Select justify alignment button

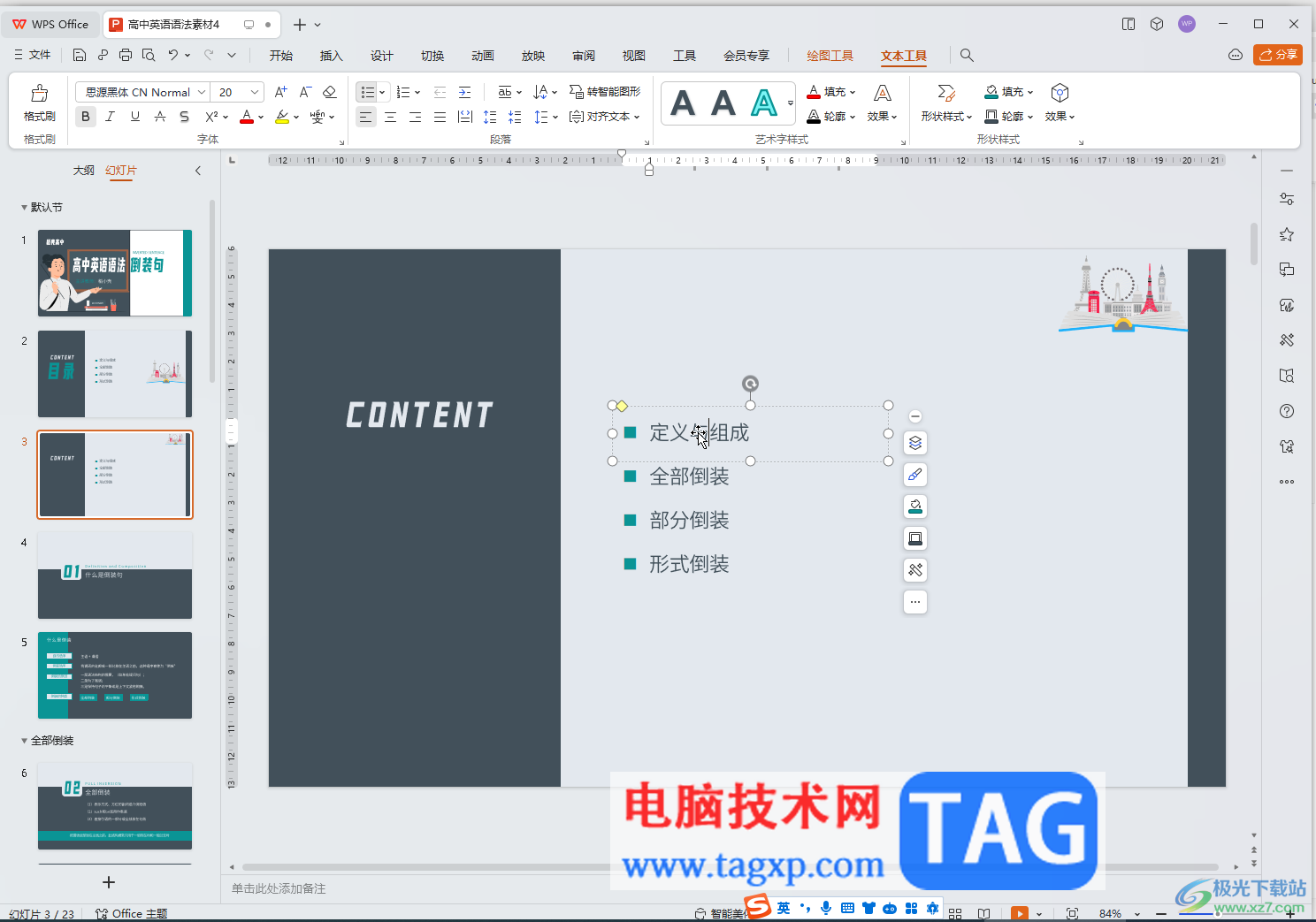point(440,117)
